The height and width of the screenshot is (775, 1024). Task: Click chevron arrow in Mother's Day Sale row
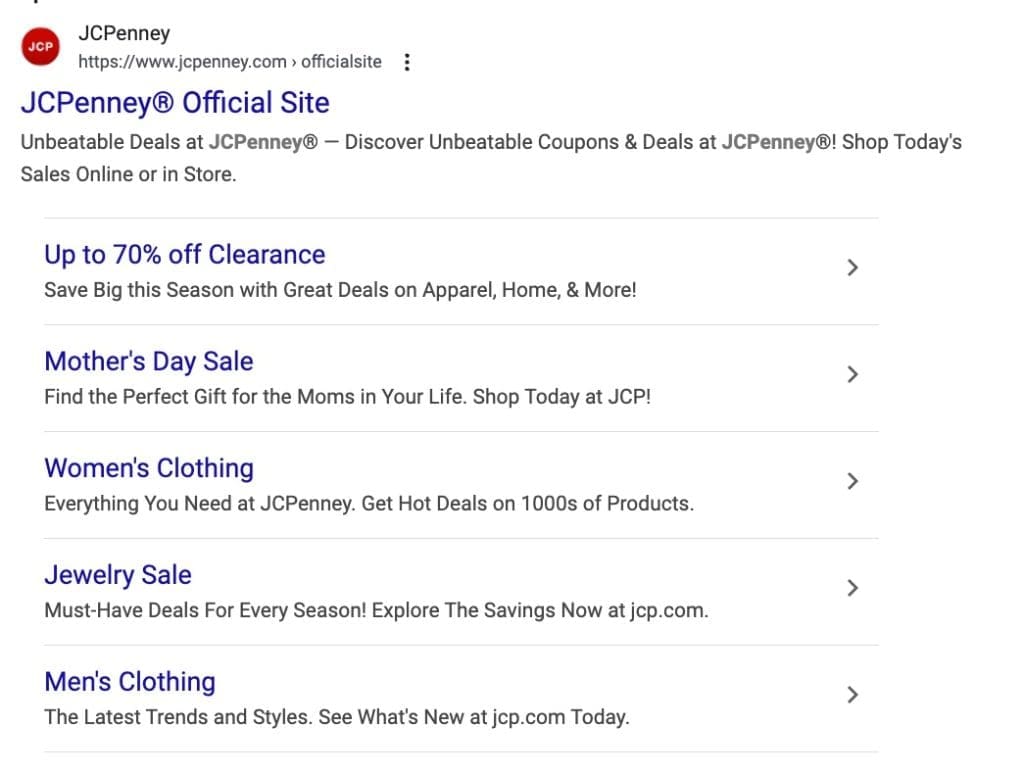tap(852, 374)
